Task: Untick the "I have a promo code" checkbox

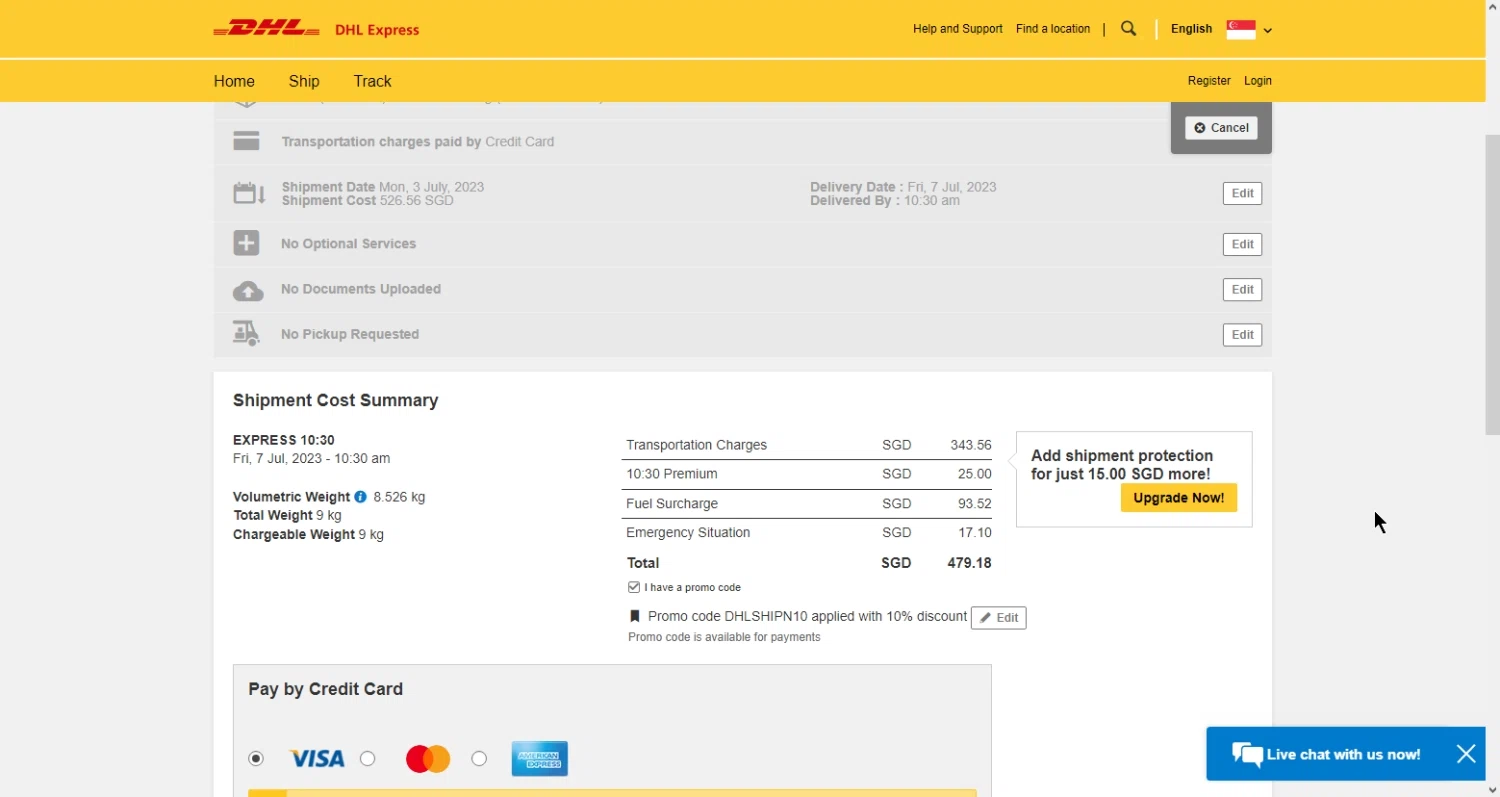Action: (x=634, y=588)
